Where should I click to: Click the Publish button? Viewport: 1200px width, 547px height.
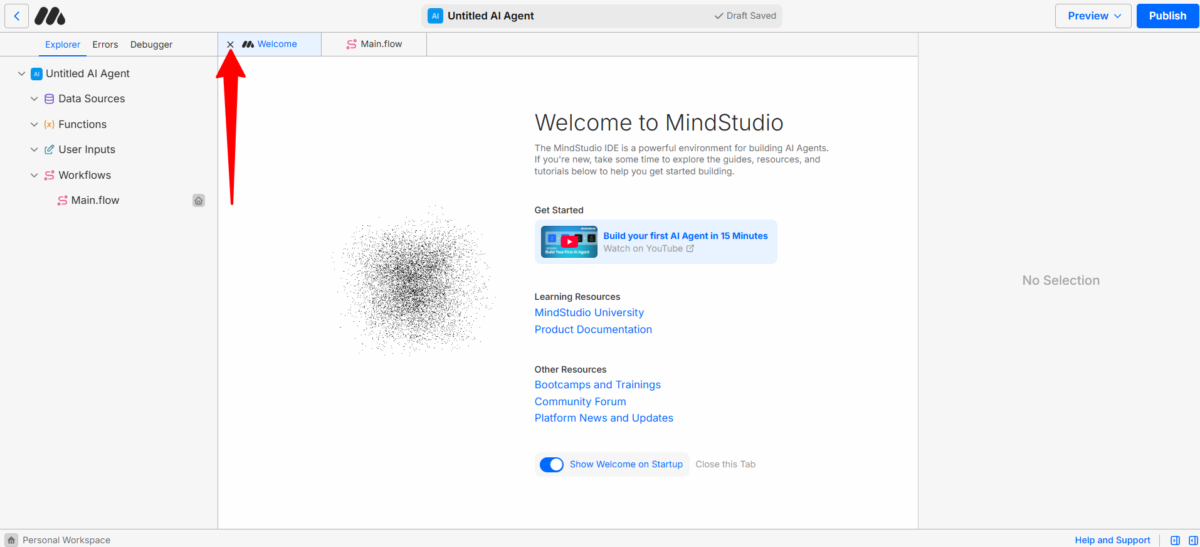point(1167,16)
